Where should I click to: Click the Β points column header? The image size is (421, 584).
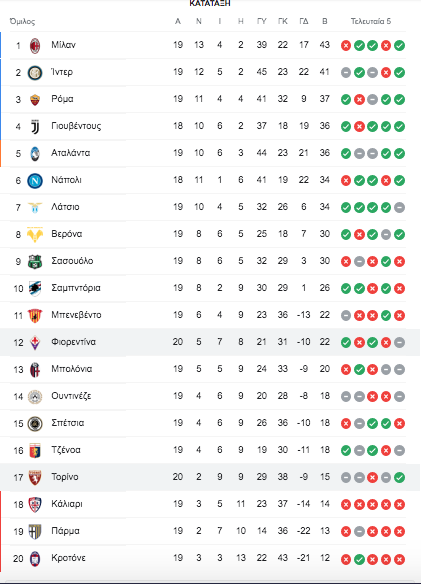(325, 22)
